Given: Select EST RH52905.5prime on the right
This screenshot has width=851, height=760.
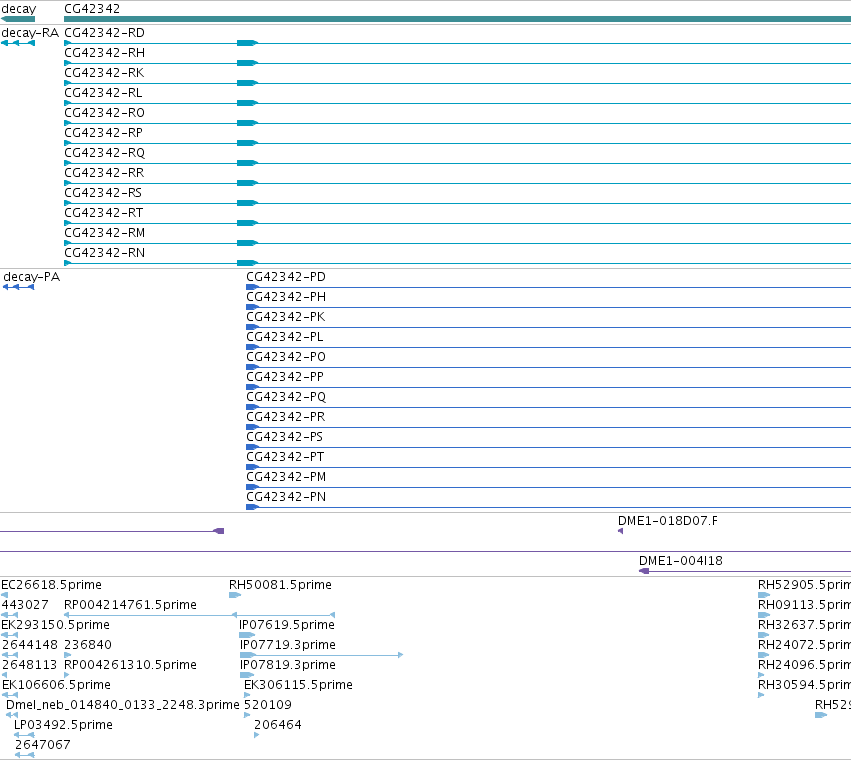Looking at the screenshot, I should pyautogui.click(x=804, y=585).
